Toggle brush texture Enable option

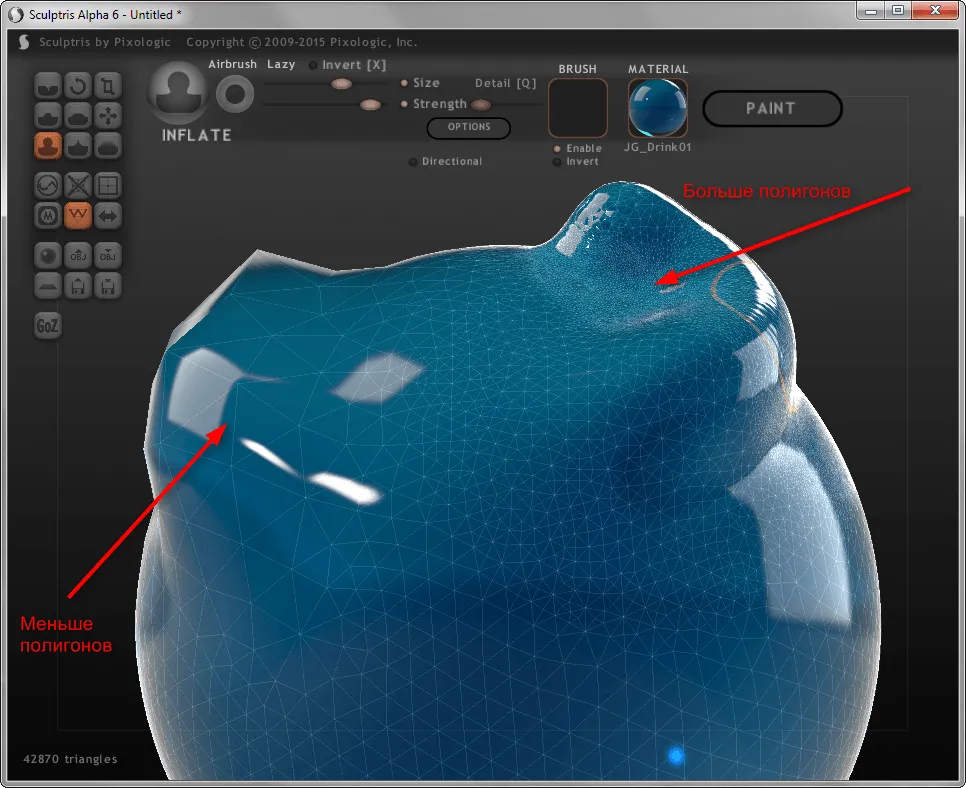pyautogui.click(x=577, y=148)
